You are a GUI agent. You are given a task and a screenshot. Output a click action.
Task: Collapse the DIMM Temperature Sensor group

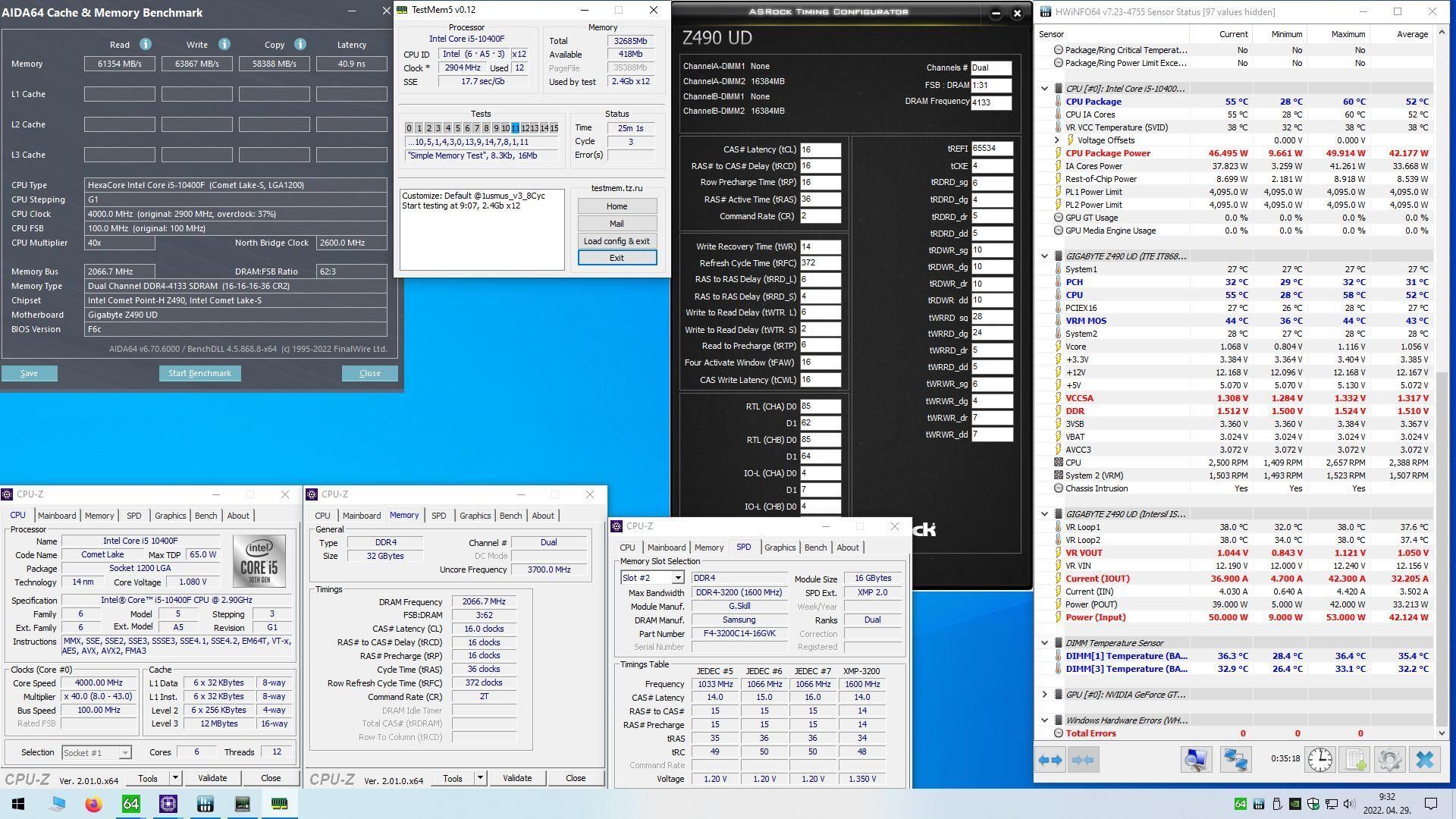click(1045, 643)
